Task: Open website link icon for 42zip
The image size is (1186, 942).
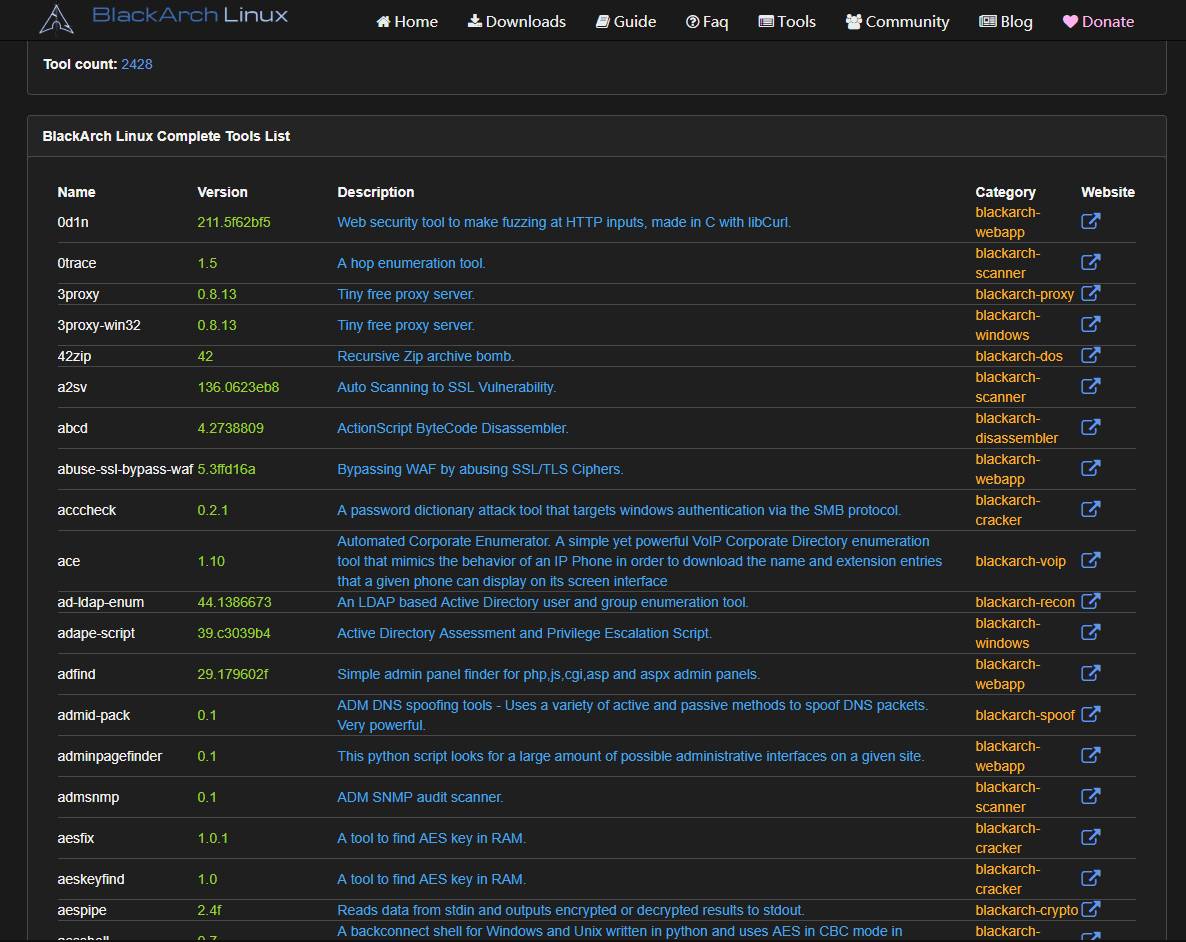Action: [x=1090, y=355]
